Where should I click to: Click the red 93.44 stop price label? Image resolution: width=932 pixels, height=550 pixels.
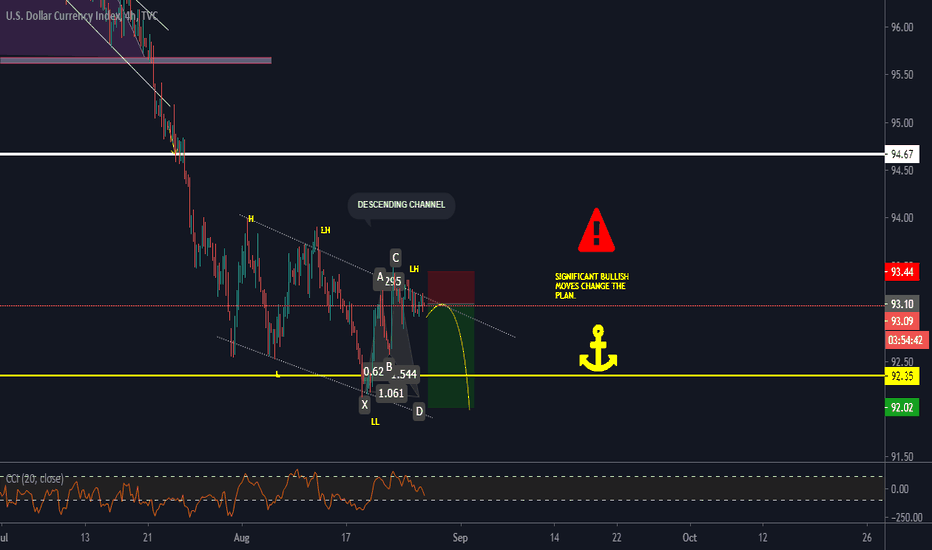[902, 272]
